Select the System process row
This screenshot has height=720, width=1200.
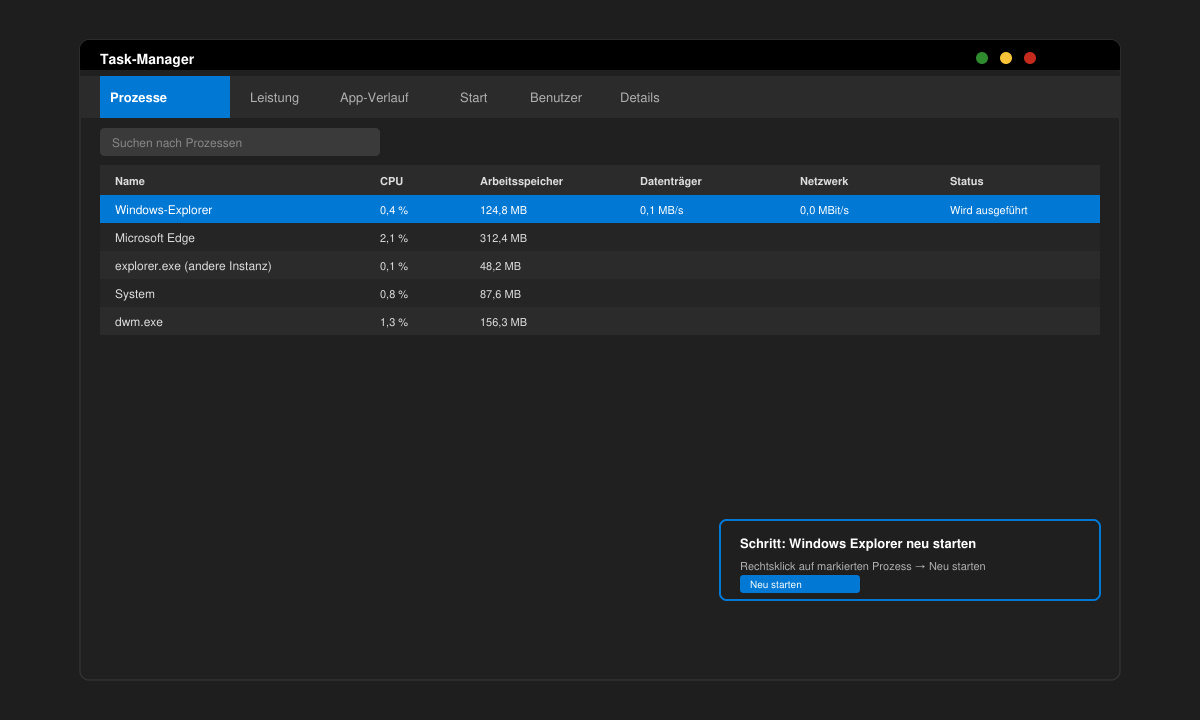coord(600,294)
